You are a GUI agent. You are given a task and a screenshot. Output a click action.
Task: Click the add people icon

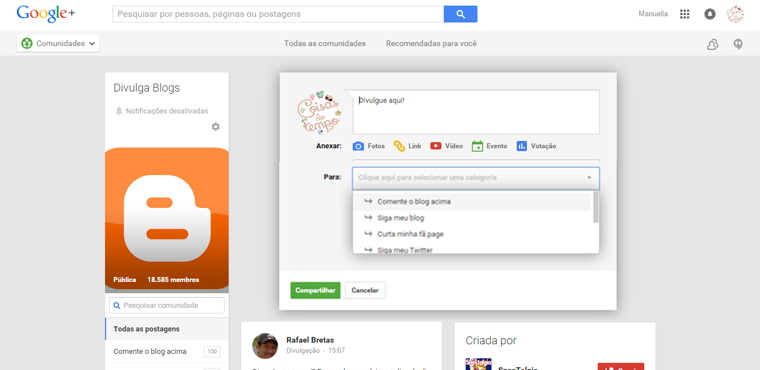pos(712,45)
